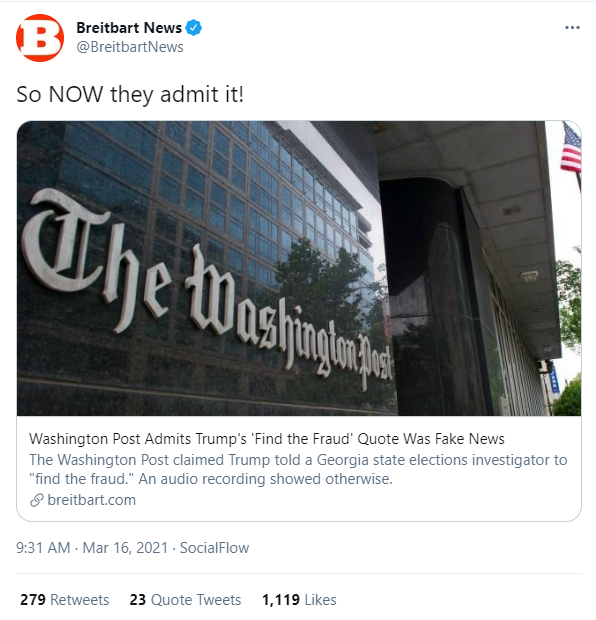Click the American flag in the photo
Screen dimensions: 596x620
click(571, 149)
